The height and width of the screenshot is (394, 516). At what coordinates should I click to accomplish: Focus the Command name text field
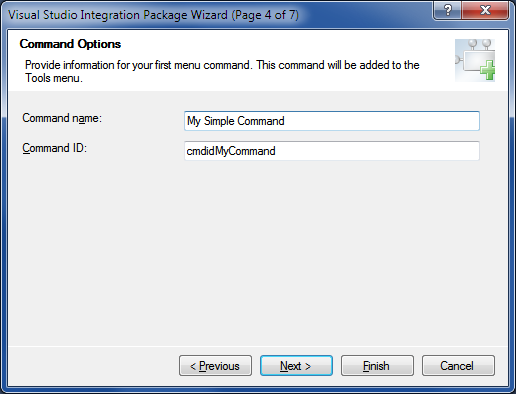pyautogui.click(x=332, y=121)
